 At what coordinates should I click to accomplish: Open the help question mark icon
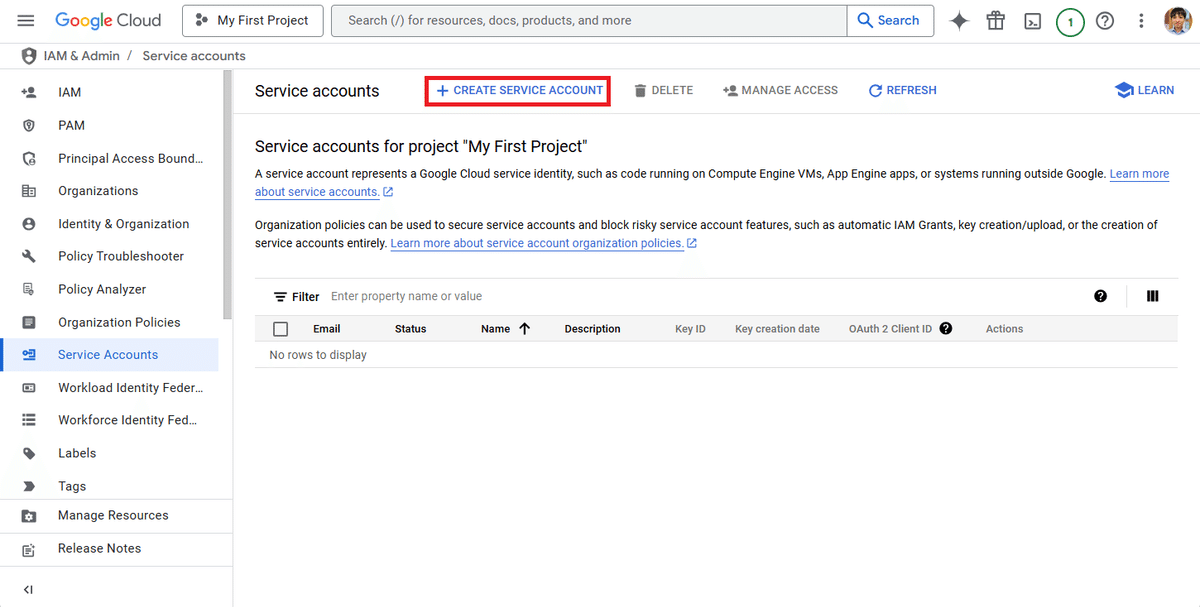click(1105, 21)
